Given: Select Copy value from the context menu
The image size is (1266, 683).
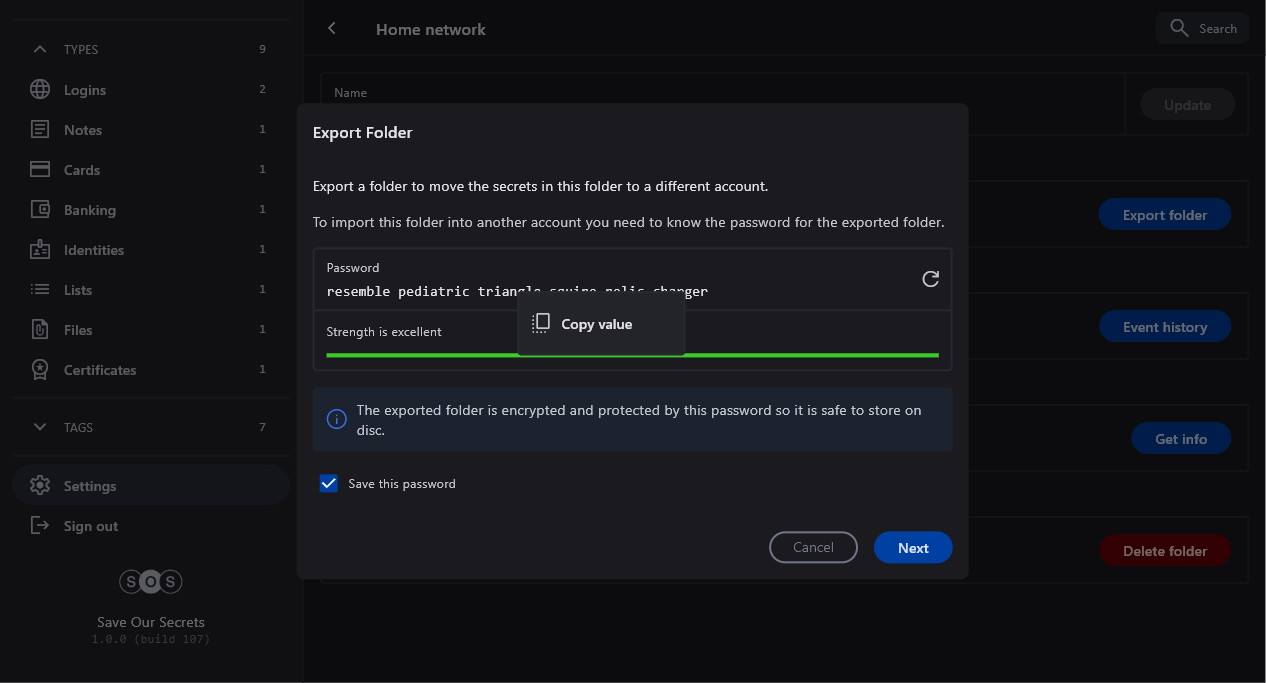Looking at the screenshot, I should (x=596, y=324).
